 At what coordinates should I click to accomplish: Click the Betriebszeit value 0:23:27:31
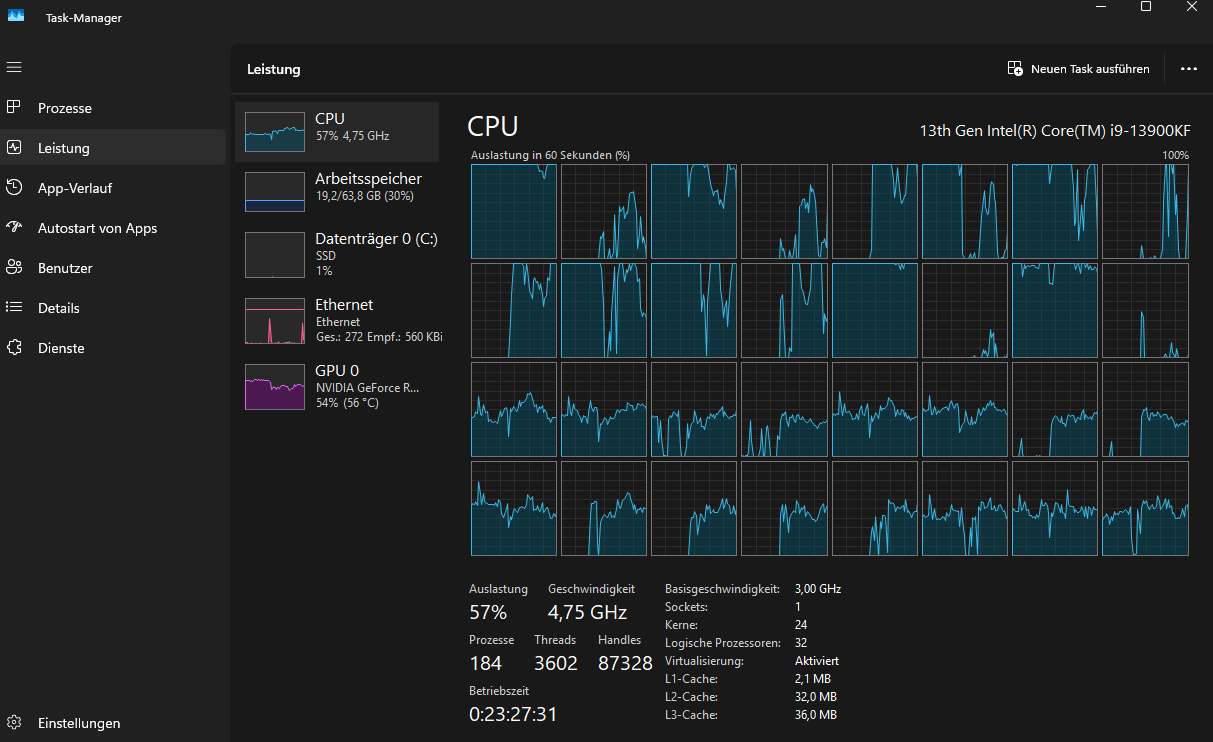coord(513,714)
